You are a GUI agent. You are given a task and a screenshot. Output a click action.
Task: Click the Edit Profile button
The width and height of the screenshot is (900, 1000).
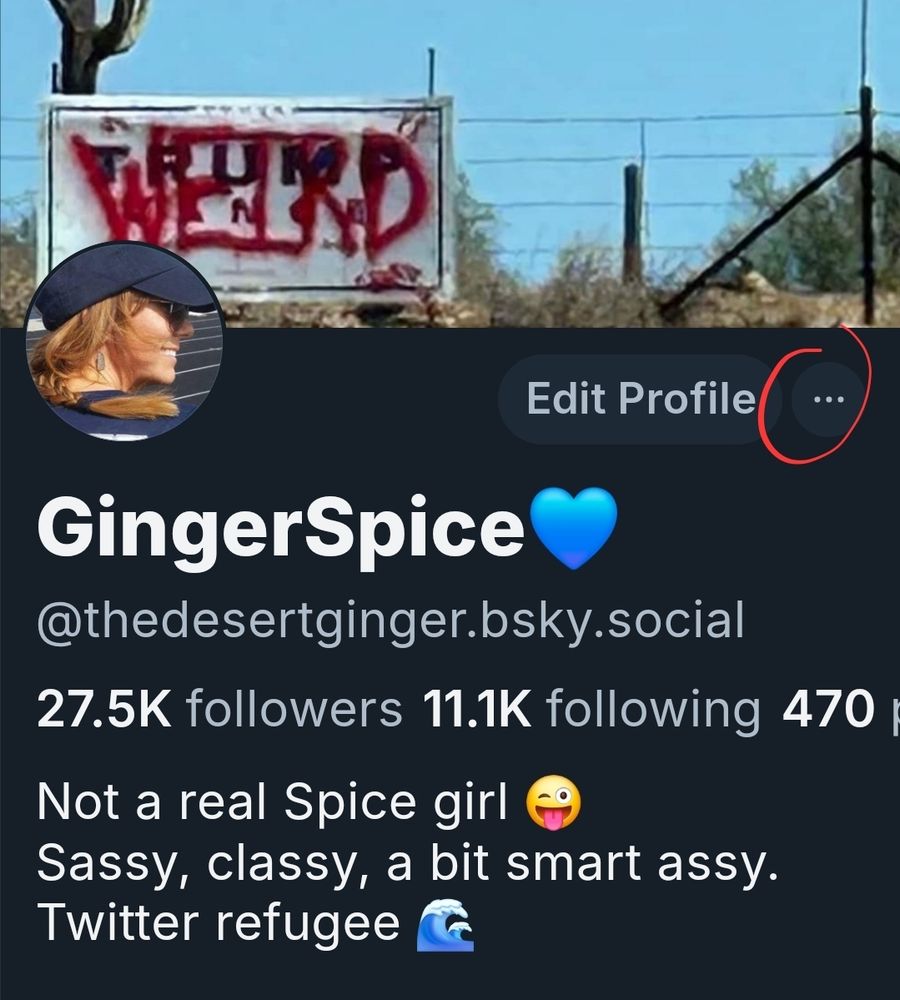[640, 399]
